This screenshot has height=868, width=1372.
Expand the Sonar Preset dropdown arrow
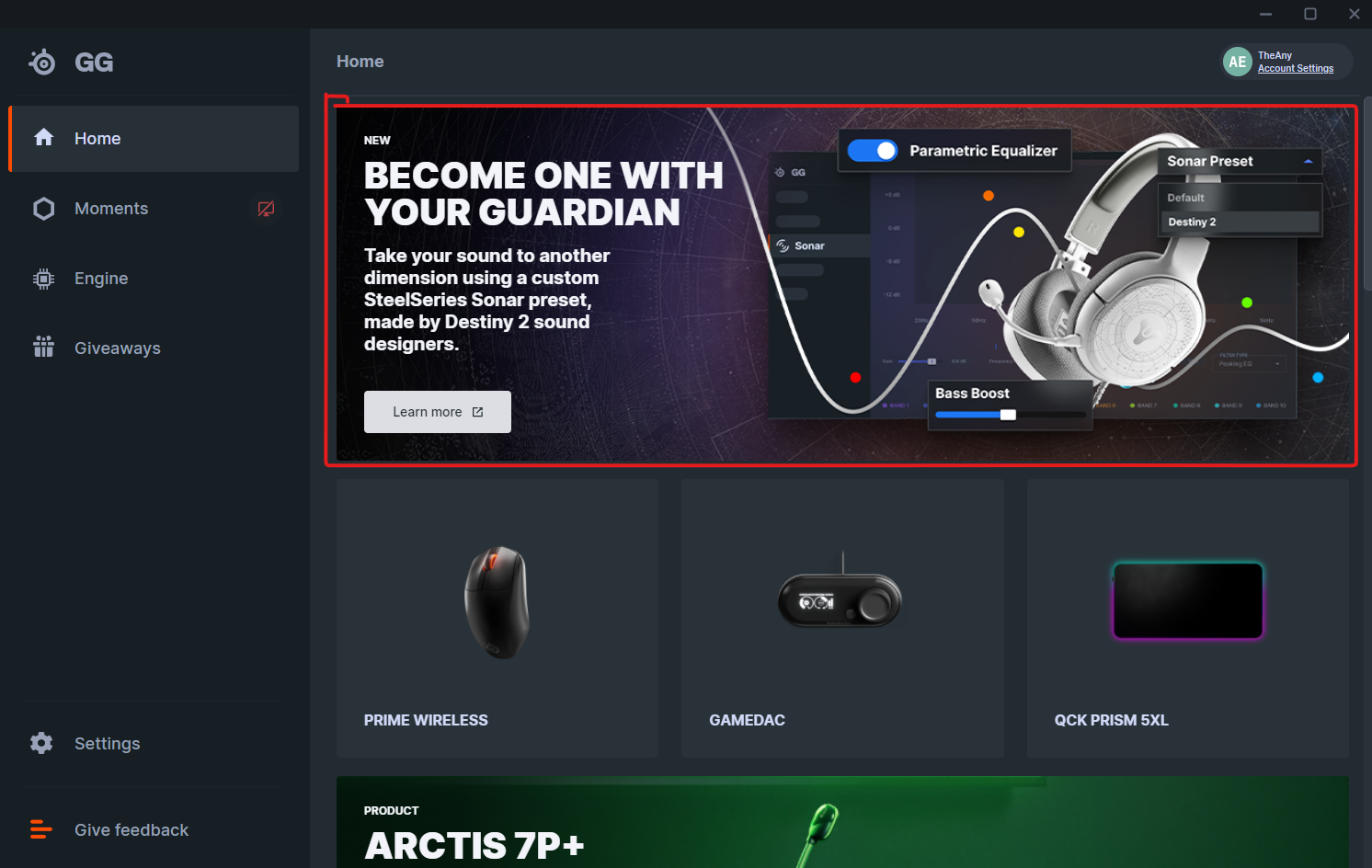tap(1308, 161)
